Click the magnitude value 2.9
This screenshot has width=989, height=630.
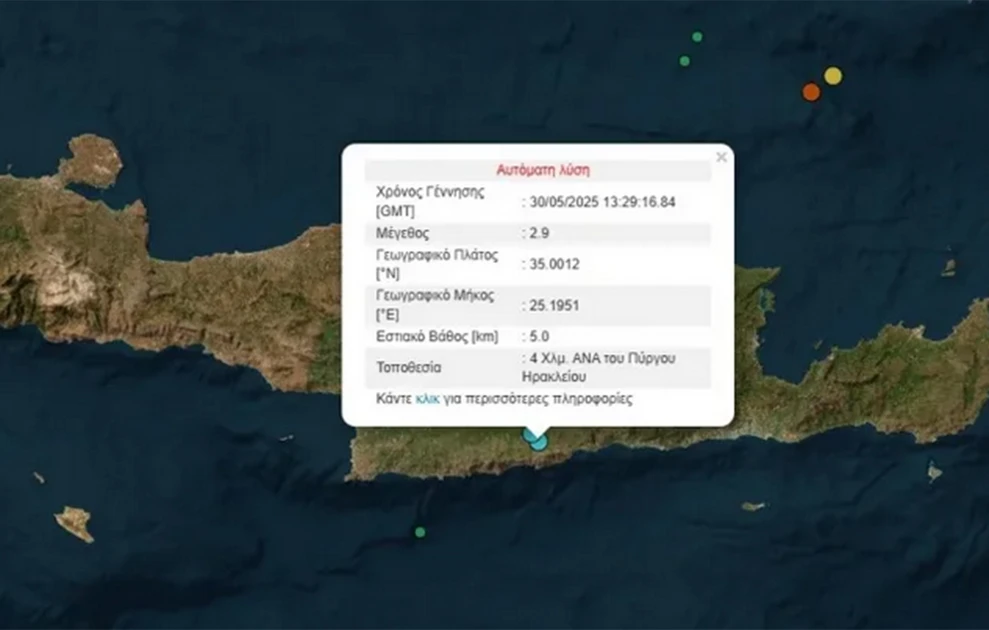click(541, 233)
